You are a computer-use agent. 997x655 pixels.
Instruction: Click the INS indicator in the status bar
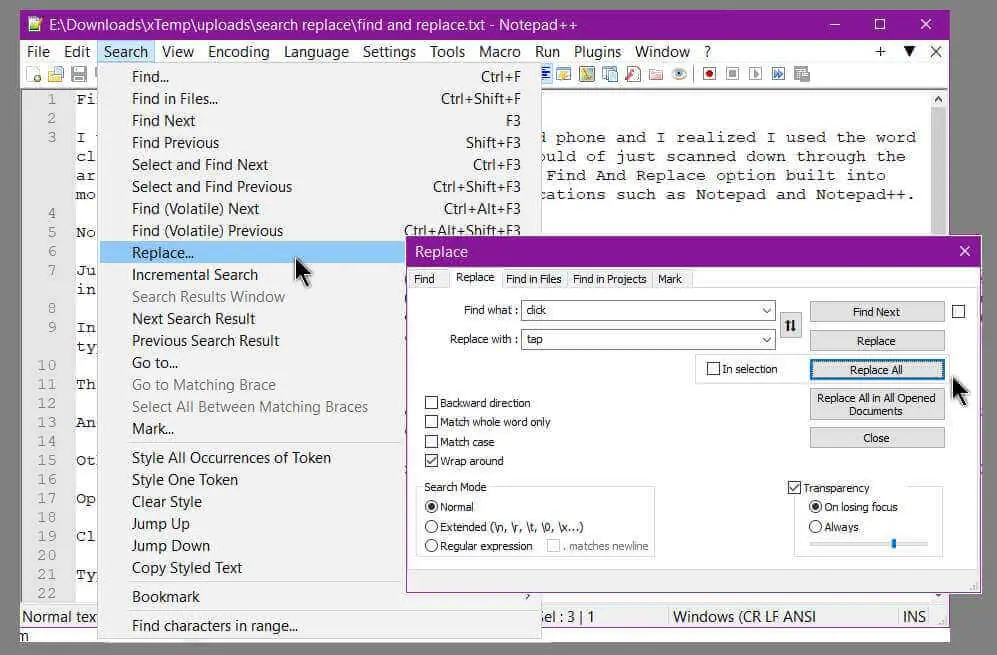point(914,616)
